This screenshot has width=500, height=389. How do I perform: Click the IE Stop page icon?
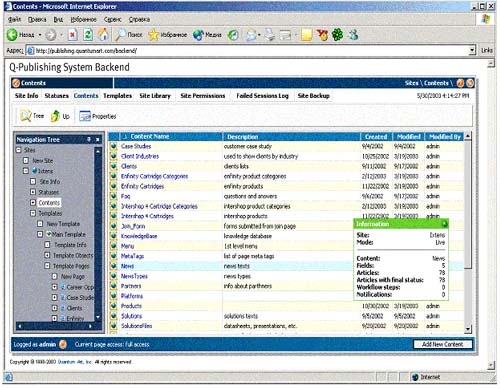[73, 35]
